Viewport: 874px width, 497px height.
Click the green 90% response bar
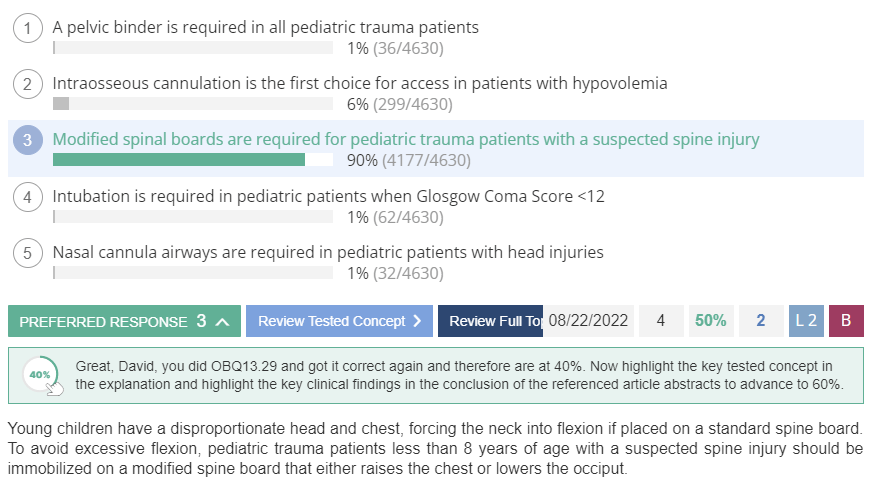pos(179,160)
